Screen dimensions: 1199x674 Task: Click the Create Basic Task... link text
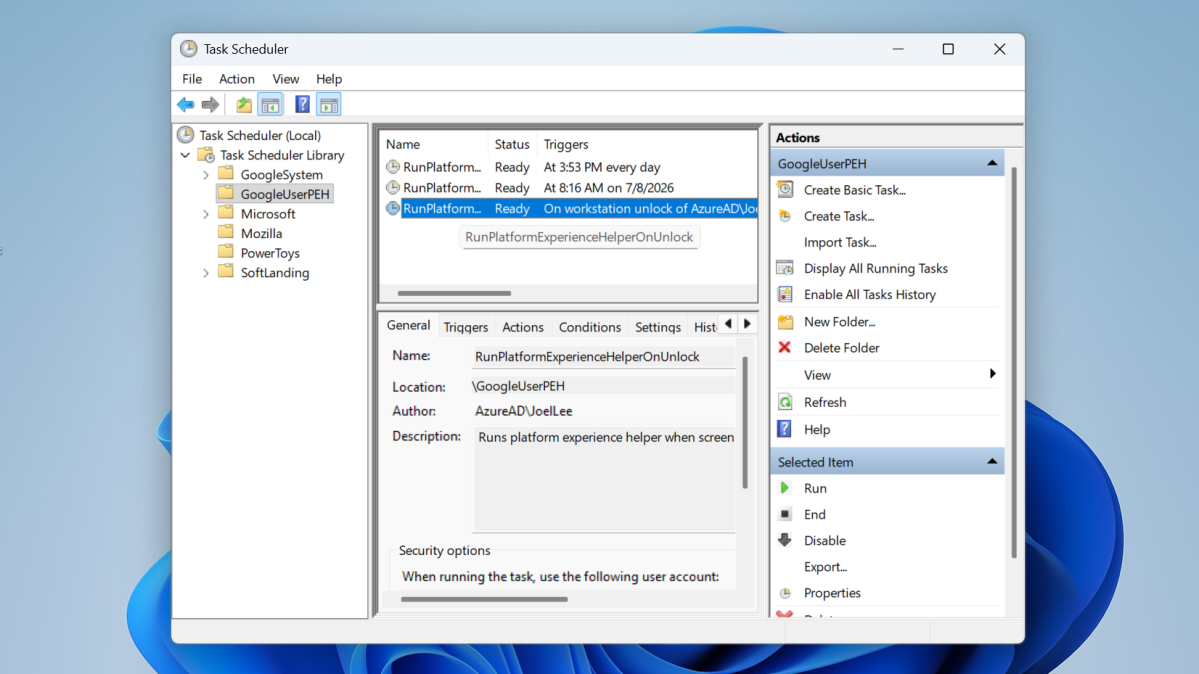point(854,190)
